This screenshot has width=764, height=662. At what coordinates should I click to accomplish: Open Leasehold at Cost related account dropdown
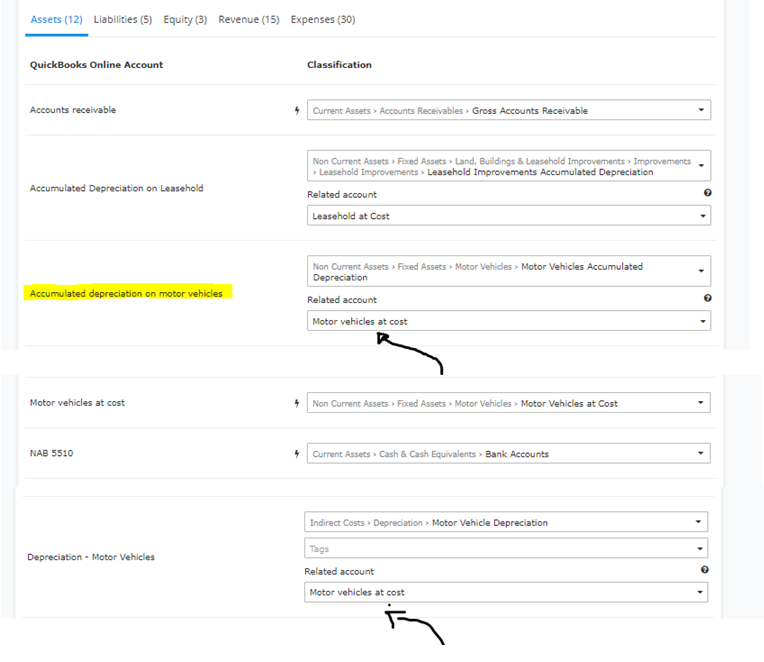tap(509, 216)
